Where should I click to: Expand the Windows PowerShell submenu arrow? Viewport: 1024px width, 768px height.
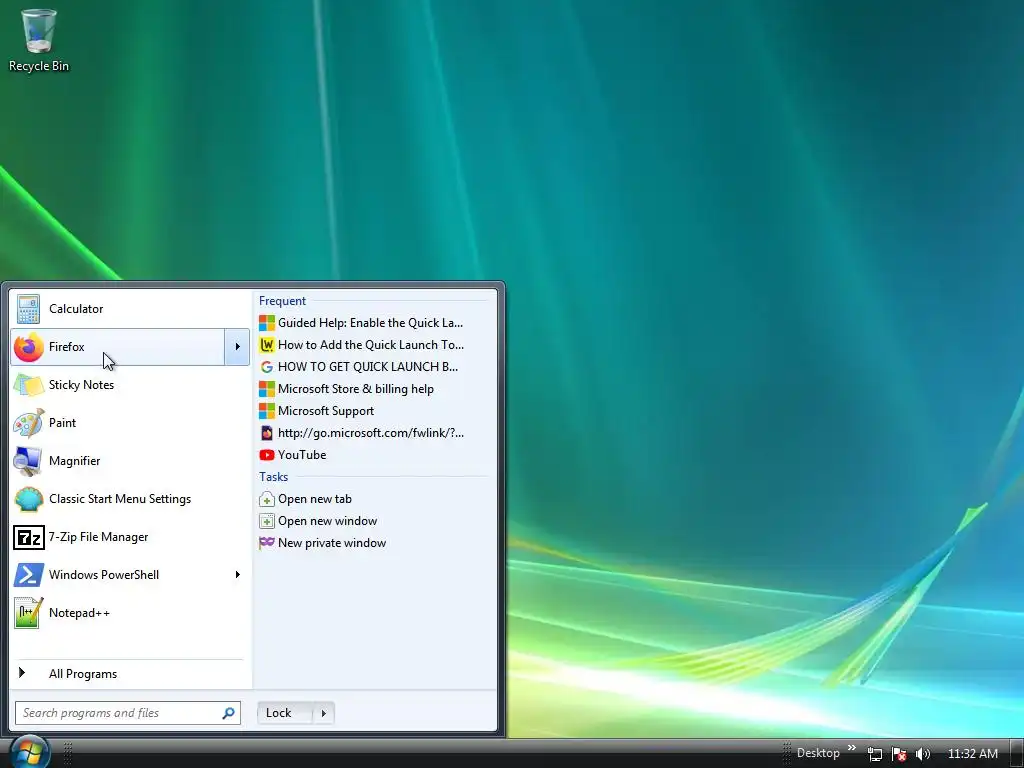[x=238, y=575]
